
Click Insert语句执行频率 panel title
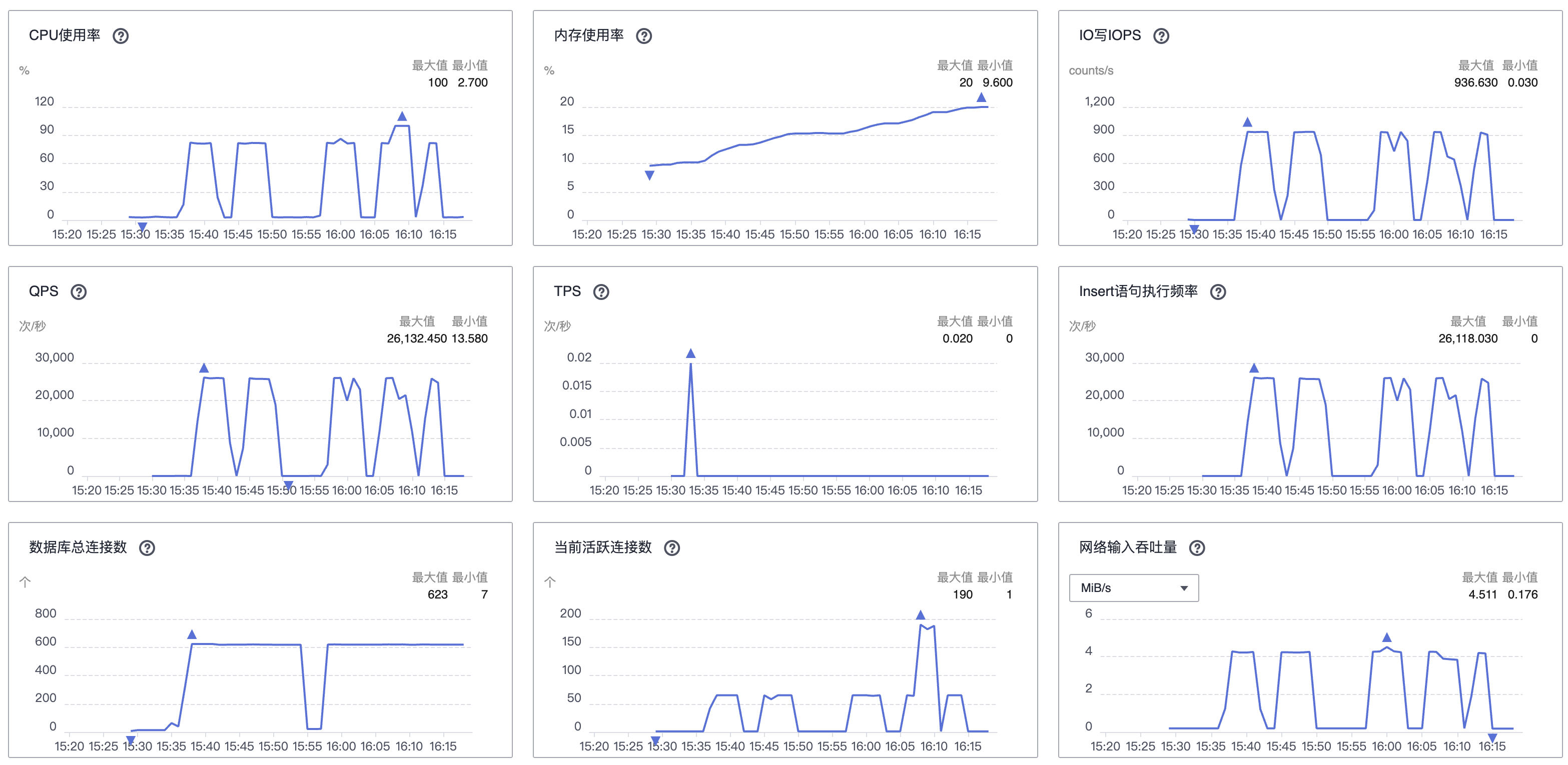tap(1138, 291)
